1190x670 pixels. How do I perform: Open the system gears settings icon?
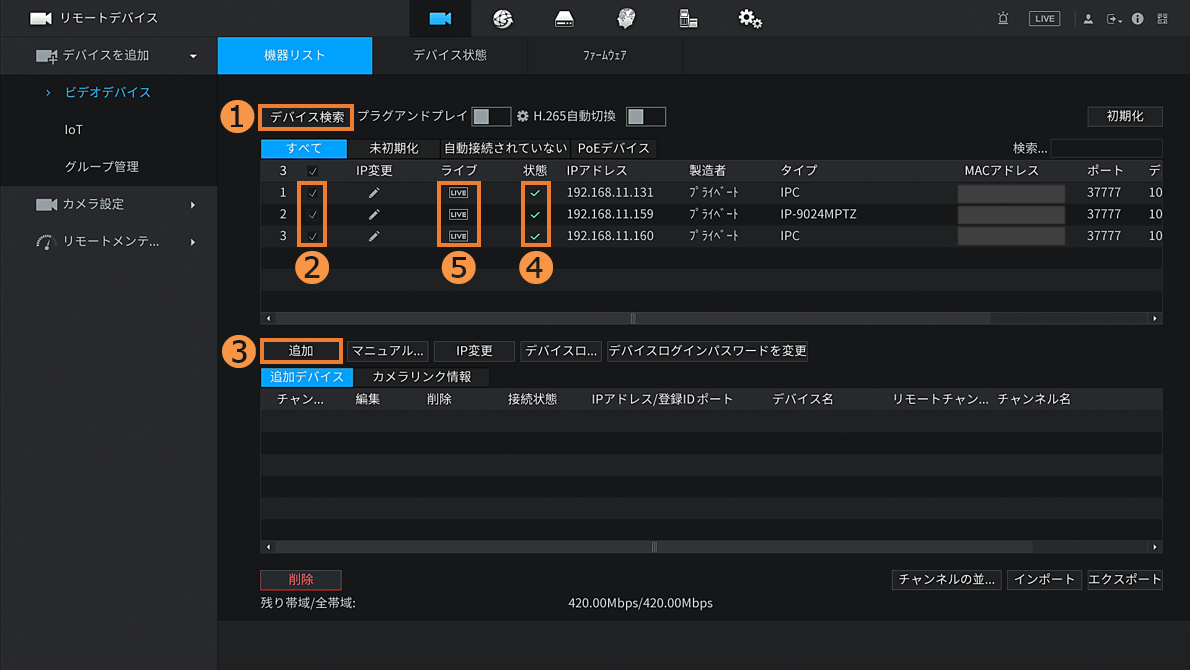[x=750, y=19]
